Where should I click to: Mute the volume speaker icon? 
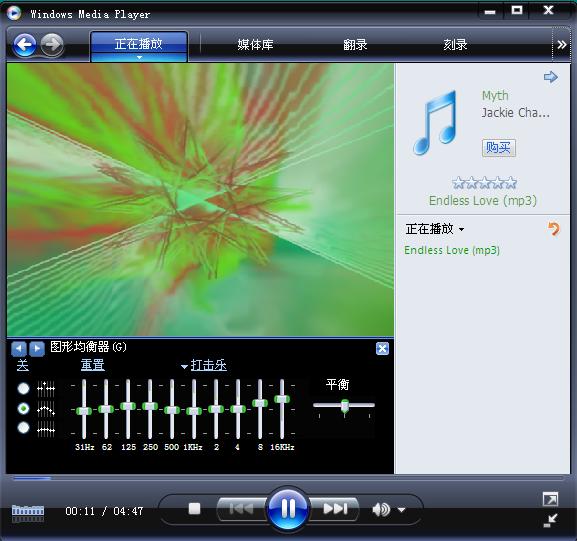pos(381,510)
